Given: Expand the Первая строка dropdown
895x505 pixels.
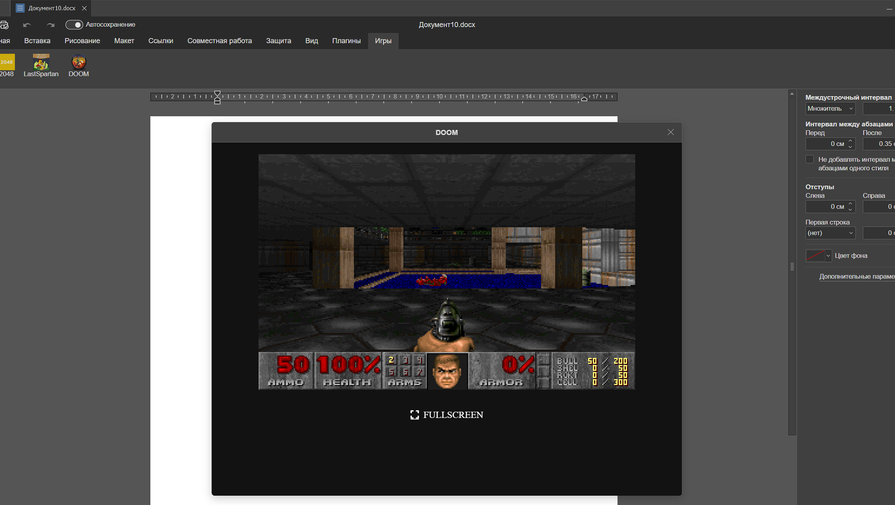Looking at the screenshot, I should tap(830, 233).
